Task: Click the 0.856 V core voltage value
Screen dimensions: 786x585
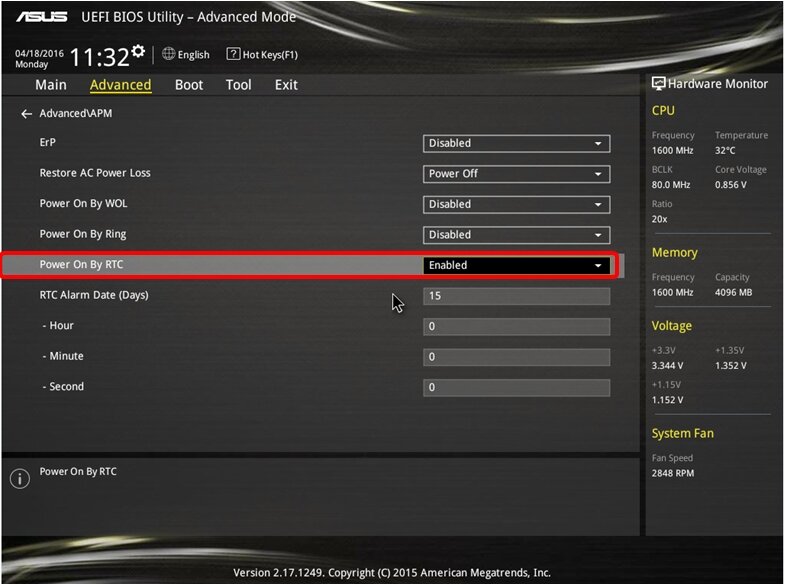Action: click(x=730, y=185)
